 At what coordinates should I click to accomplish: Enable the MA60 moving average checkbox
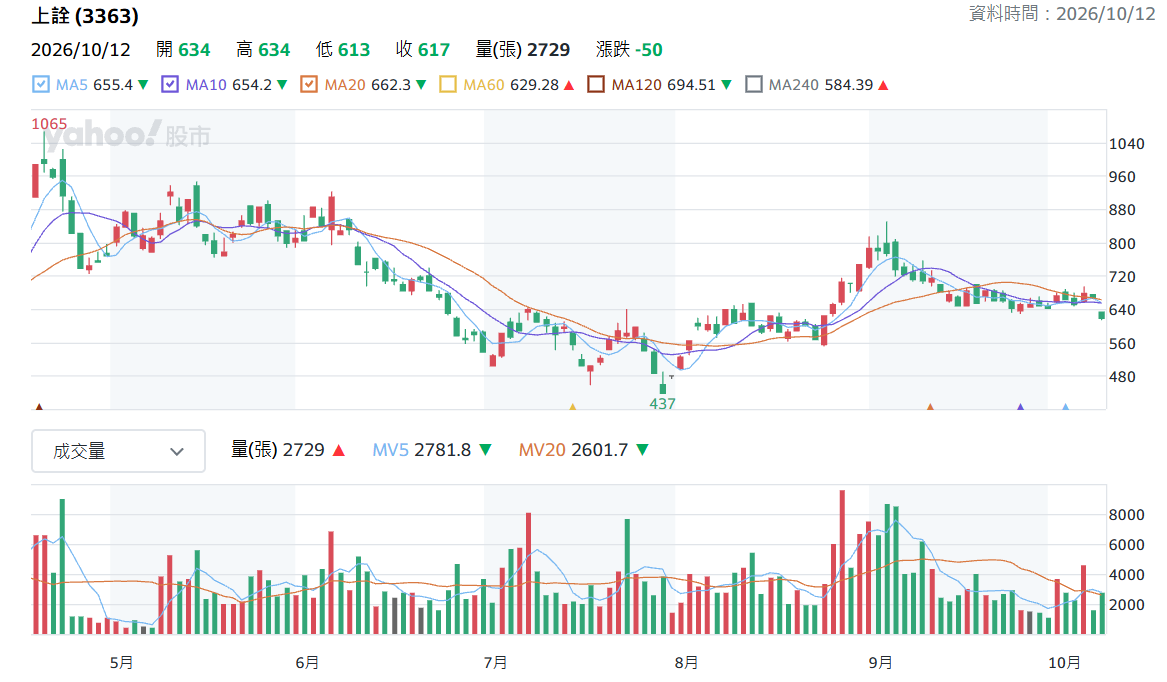click(448, 85)
